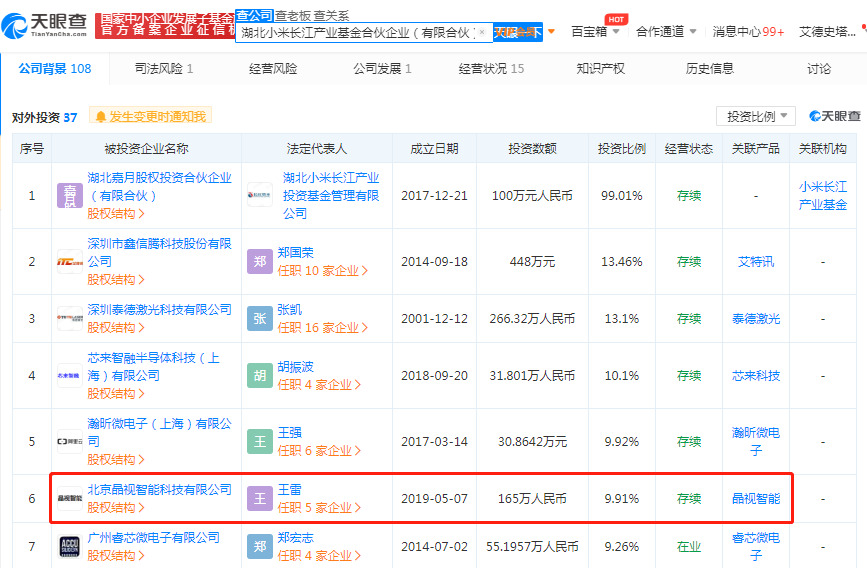Viewport: 867px width, 568px height.
Task: Click the 鑫信腾 ITC company logo
Action: pos(70,262)
